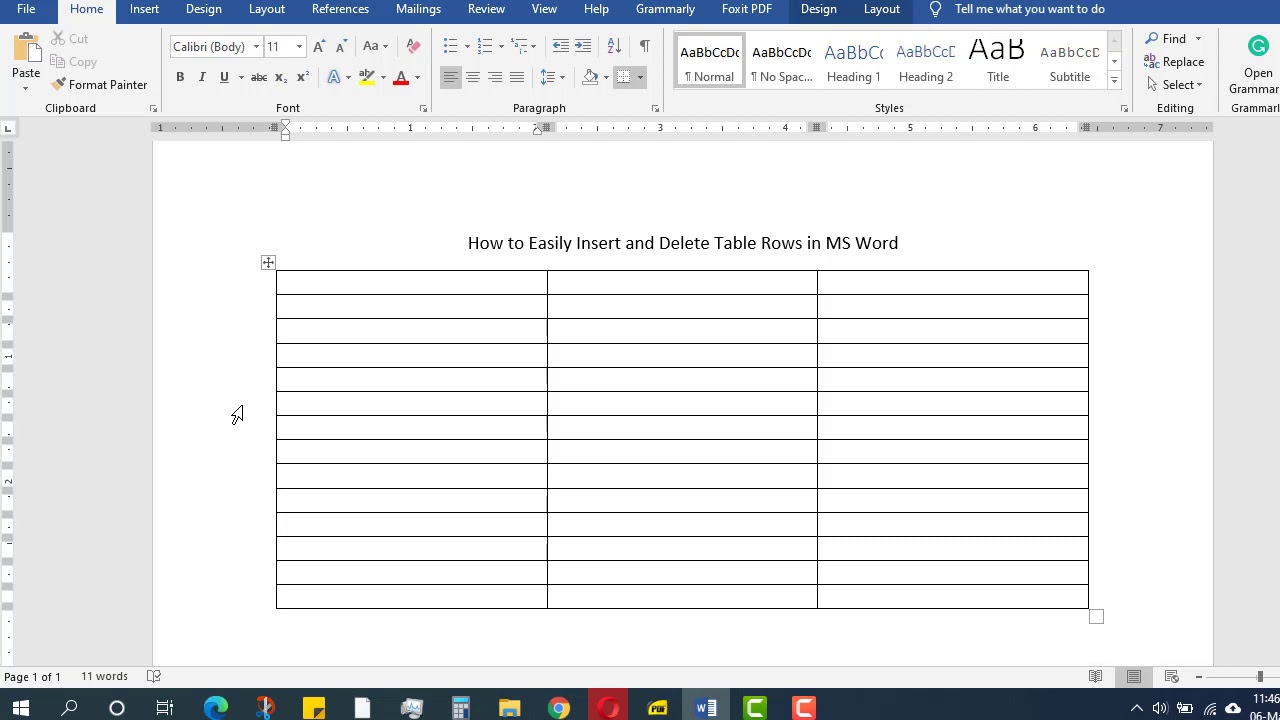1280x720 pixels.
Task: Click the Format Painter button
Action: pos(99,85)
